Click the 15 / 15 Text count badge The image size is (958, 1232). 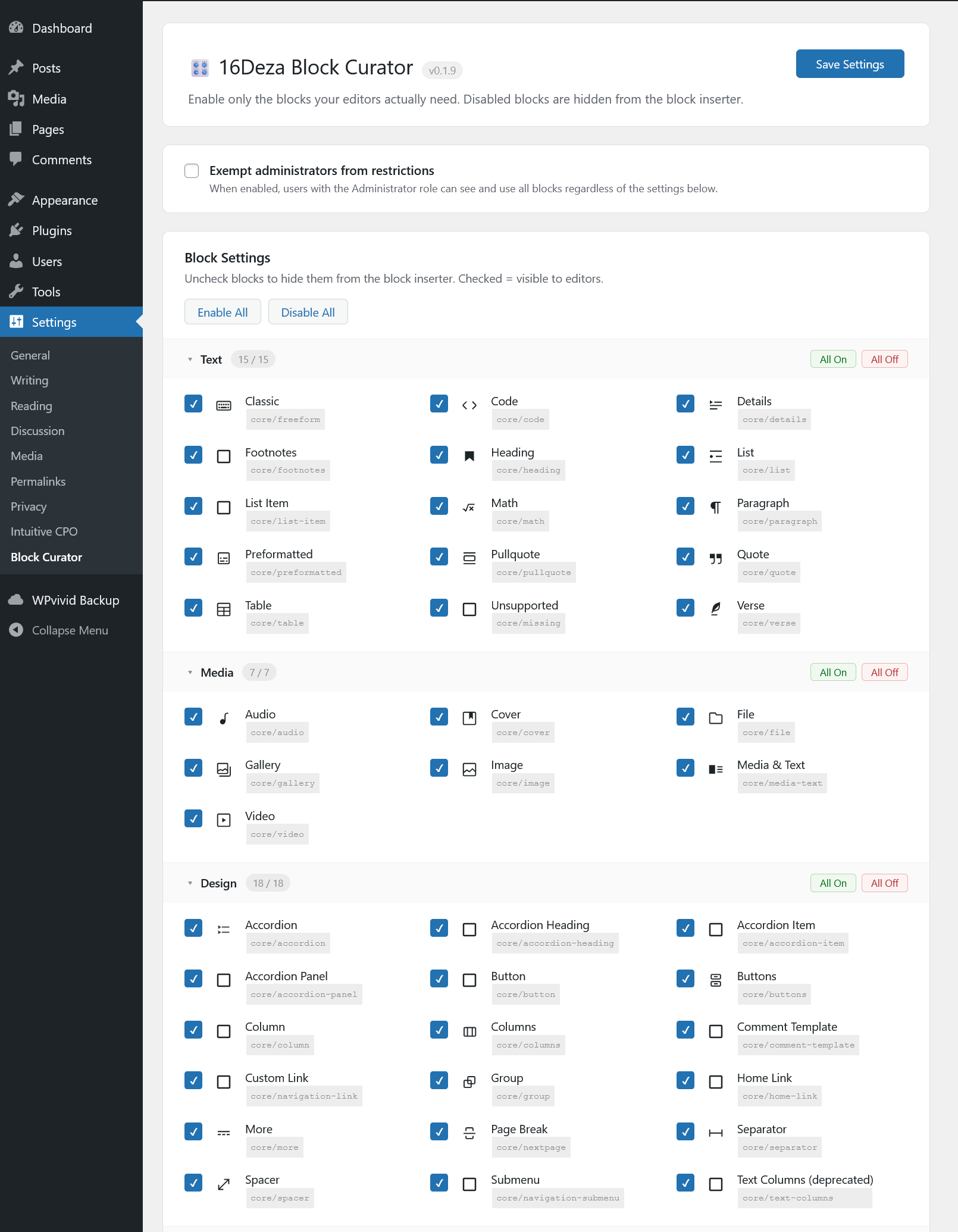[253, 359]
